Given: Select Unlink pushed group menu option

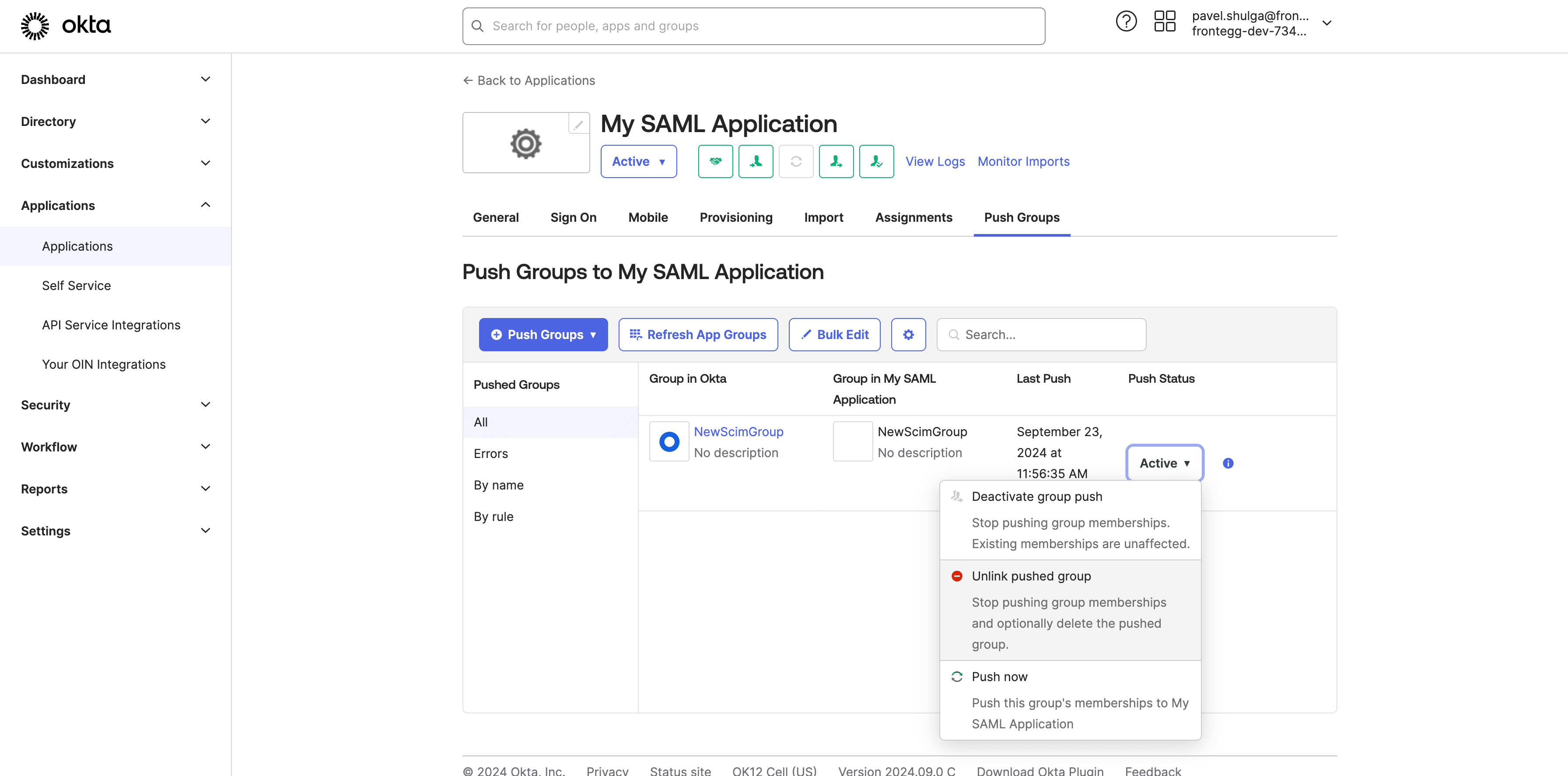Looking at the screenshot, I should [1070, 610].
